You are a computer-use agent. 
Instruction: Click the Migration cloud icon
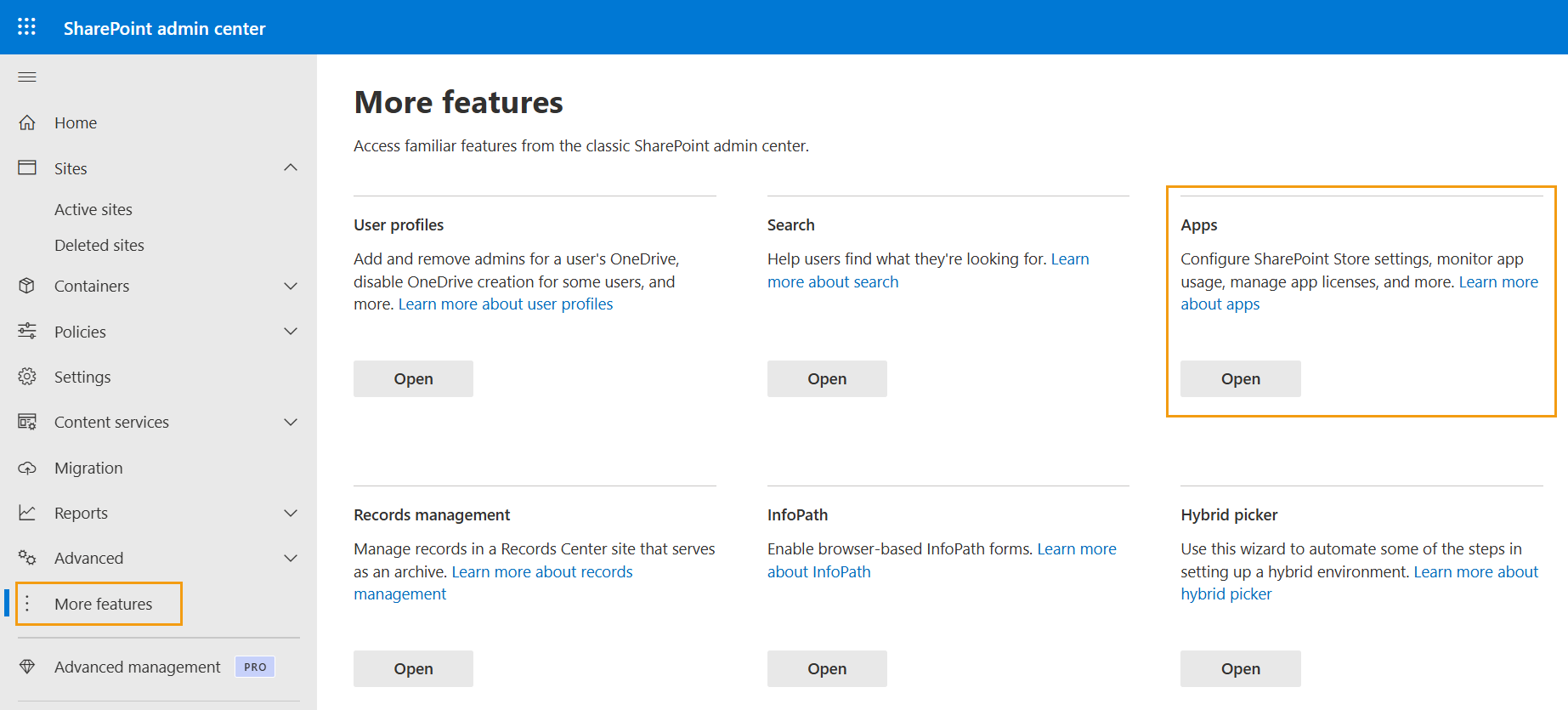tap(27, 468)
